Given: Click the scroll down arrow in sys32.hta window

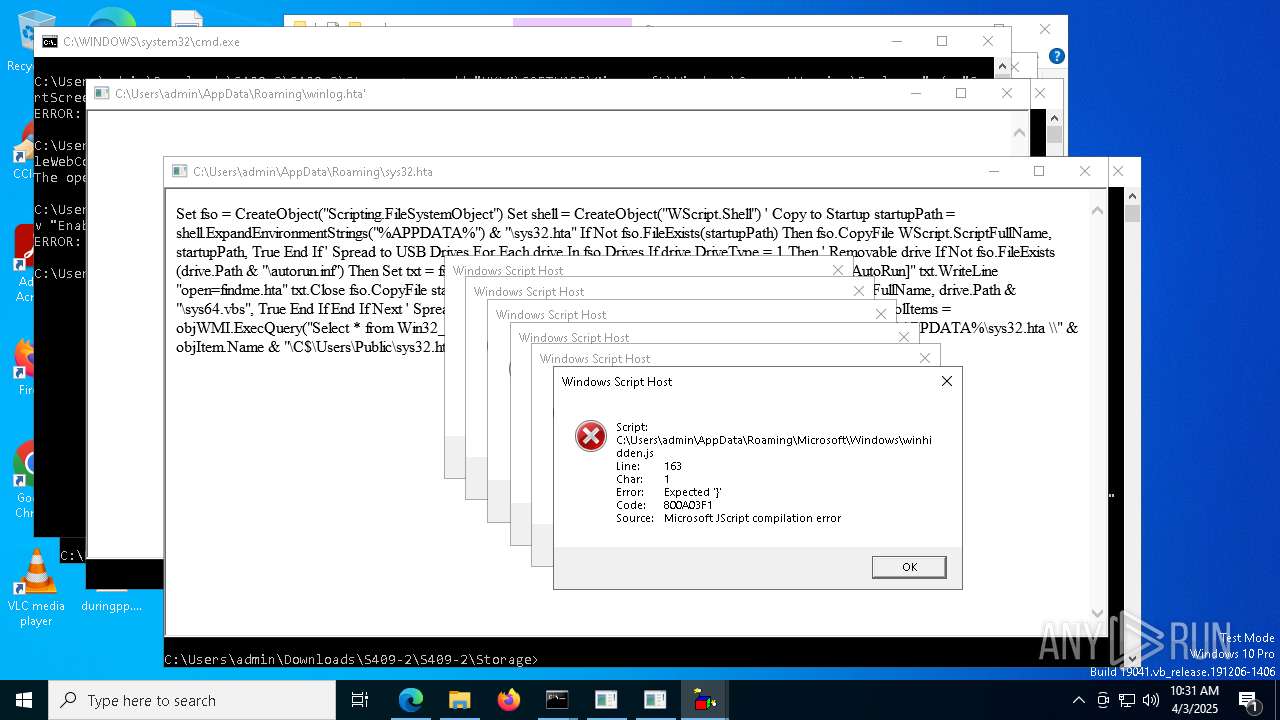Looking at the screenshot, I should pos(1097,614).
